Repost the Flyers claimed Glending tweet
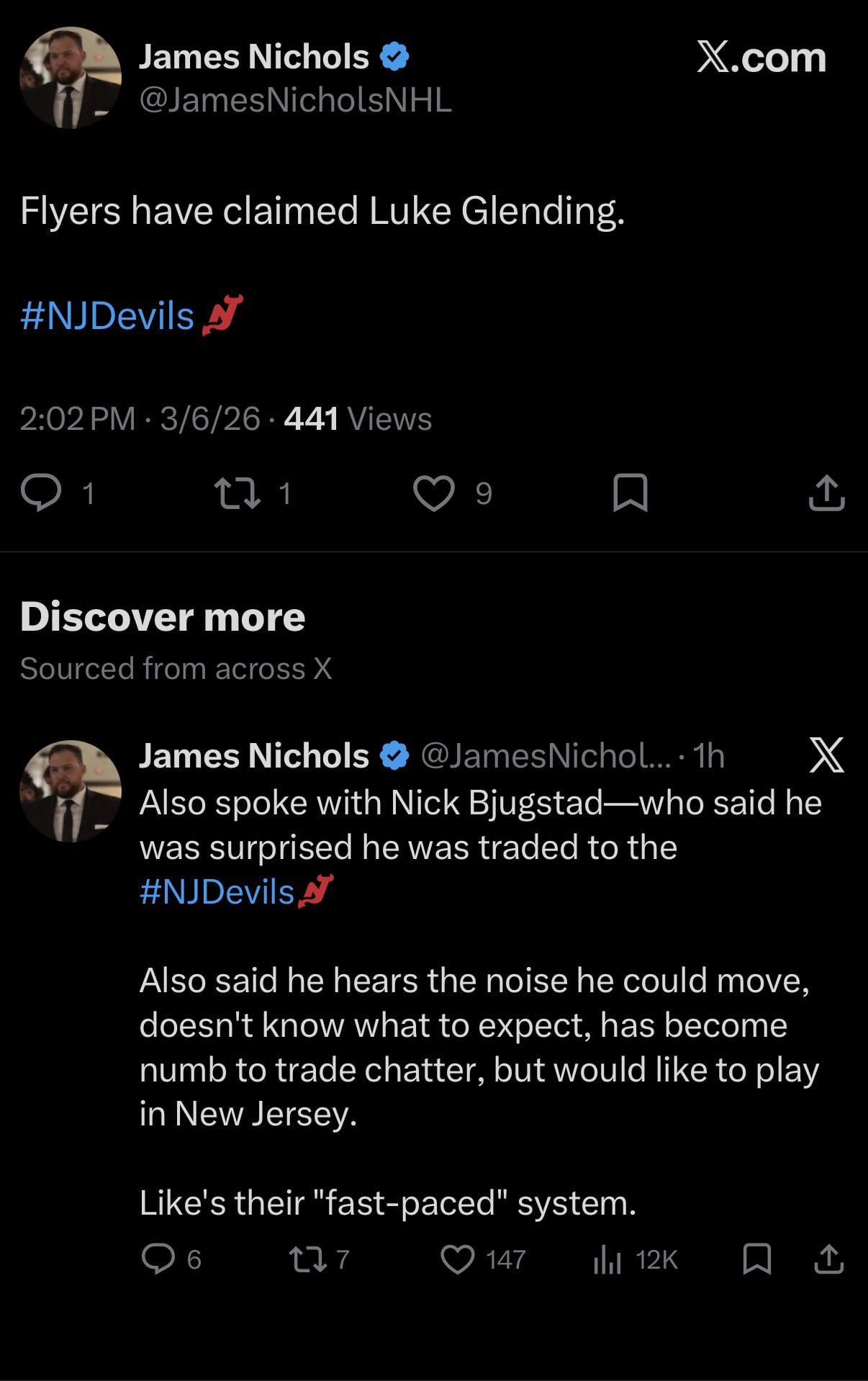Screen dimensions: 868x1381 tap(238, 493)
